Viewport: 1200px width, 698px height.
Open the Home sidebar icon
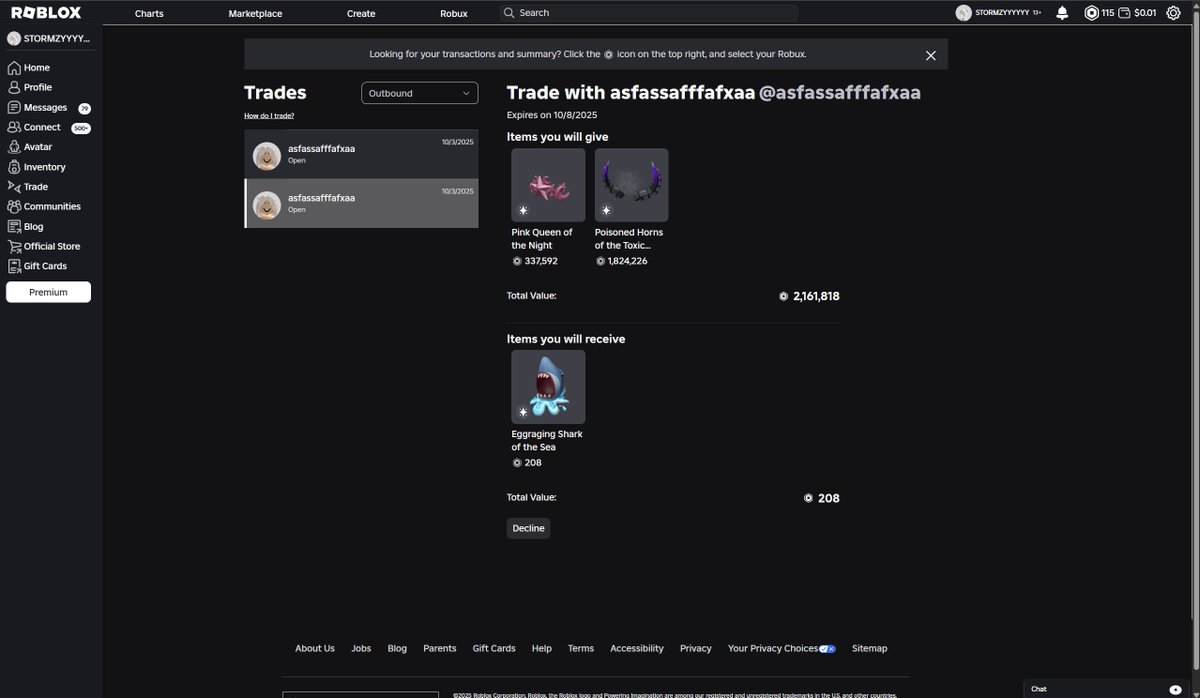tap(14, 68)
